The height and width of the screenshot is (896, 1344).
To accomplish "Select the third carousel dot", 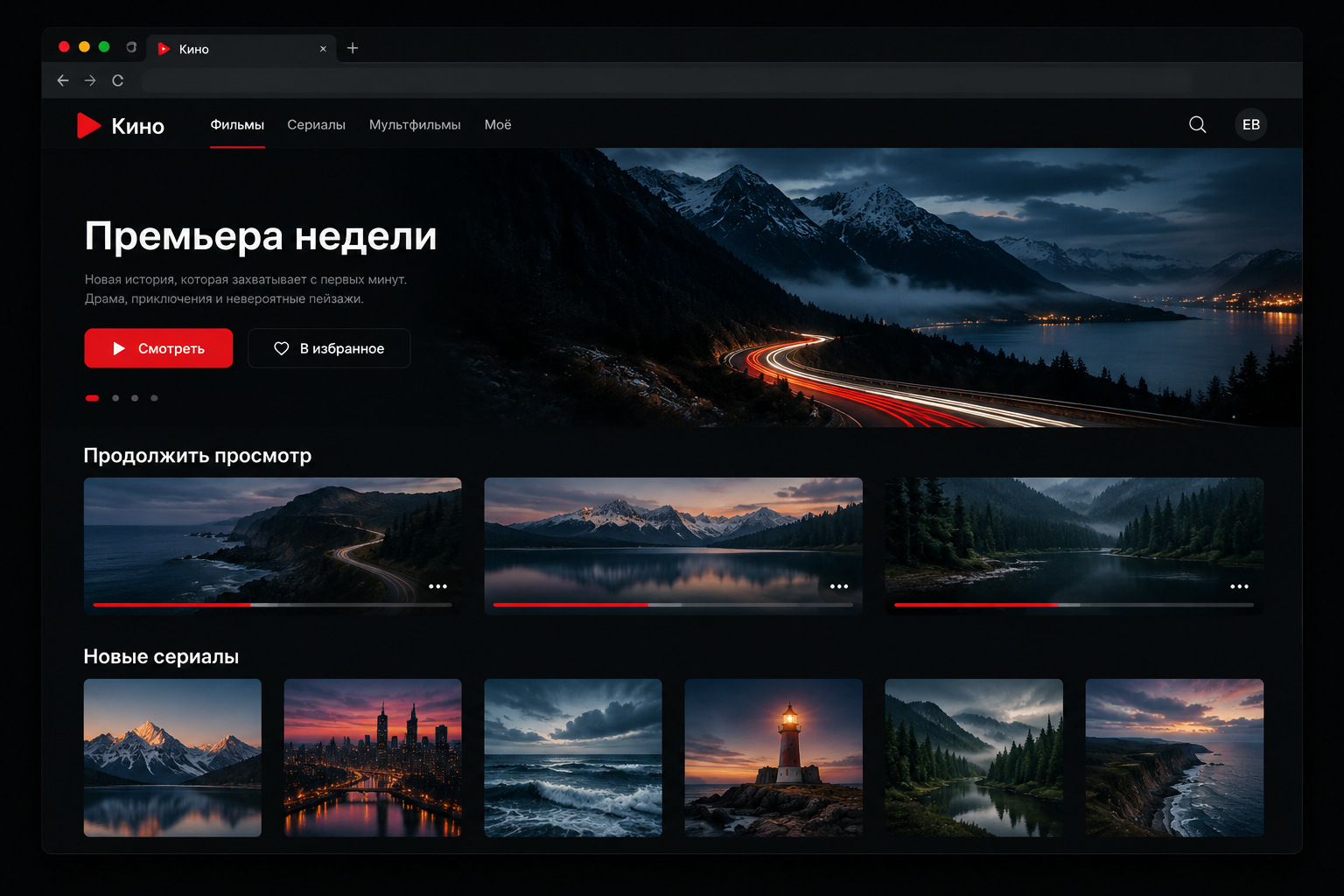I will (135, 398).
